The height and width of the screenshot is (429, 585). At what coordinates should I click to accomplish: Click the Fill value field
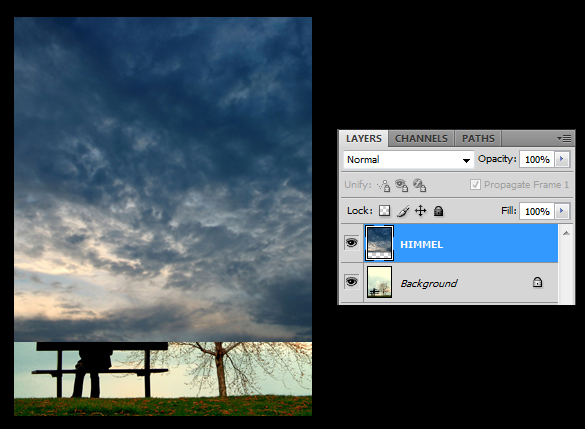[537, 212]
